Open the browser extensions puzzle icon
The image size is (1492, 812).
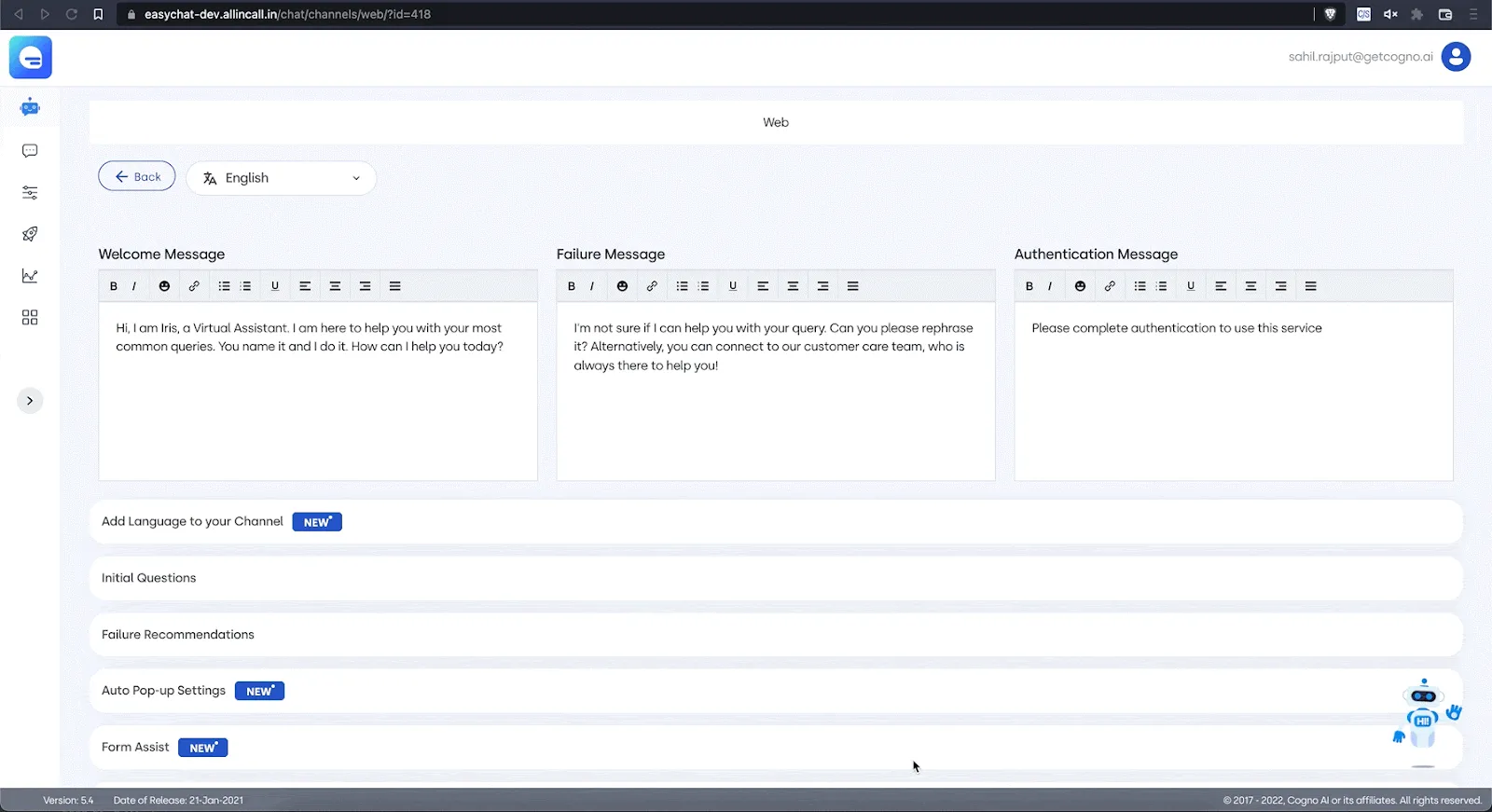tap(1417, 14)
